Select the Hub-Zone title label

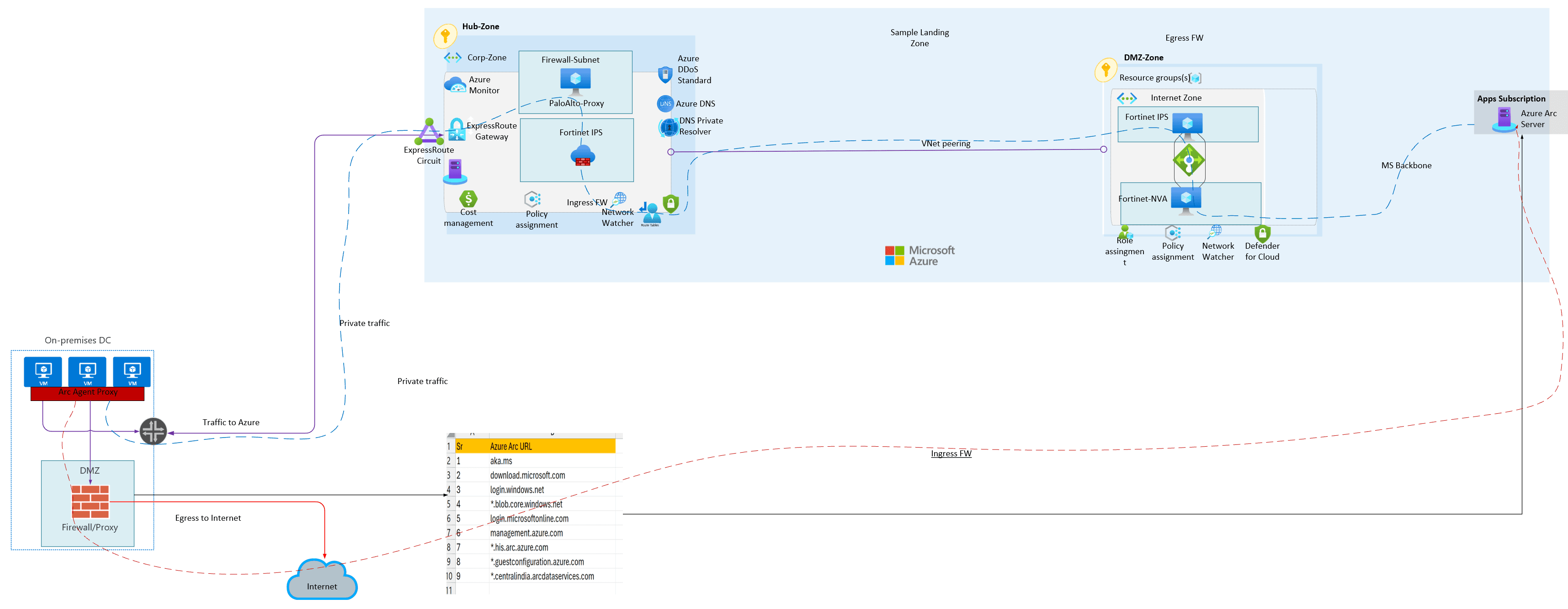pyautogui.click(x=480, y=26)
